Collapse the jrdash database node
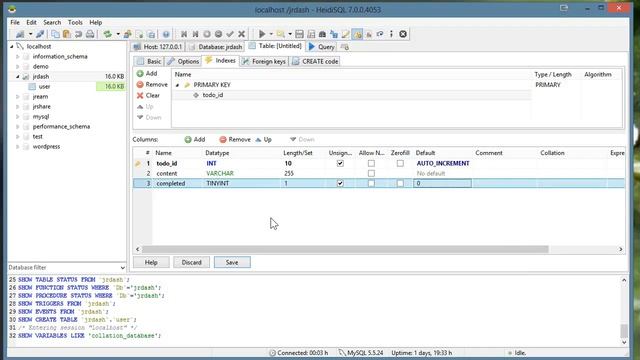Viewport: 640px width, 360px height. [x=18, y=76]
